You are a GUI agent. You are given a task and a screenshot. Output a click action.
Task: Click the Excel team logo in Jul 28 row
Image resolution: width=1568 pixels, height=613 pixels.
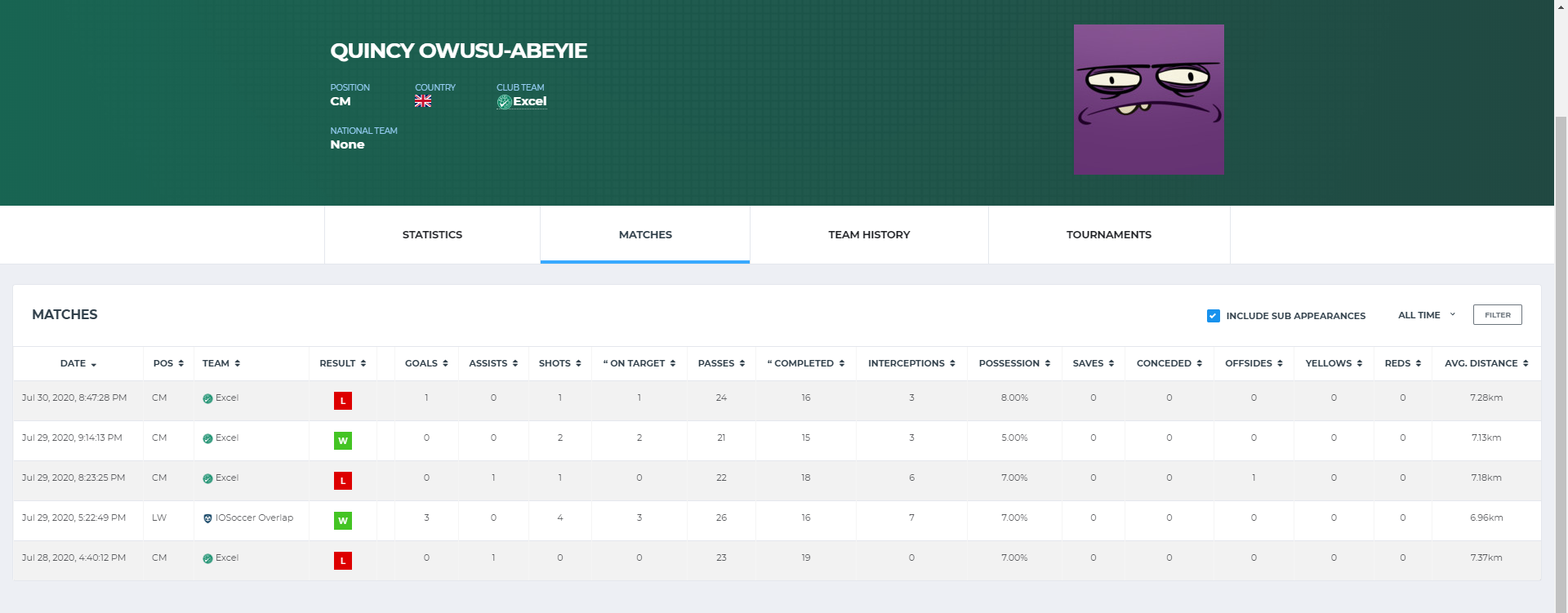click(x=207, y=559)
